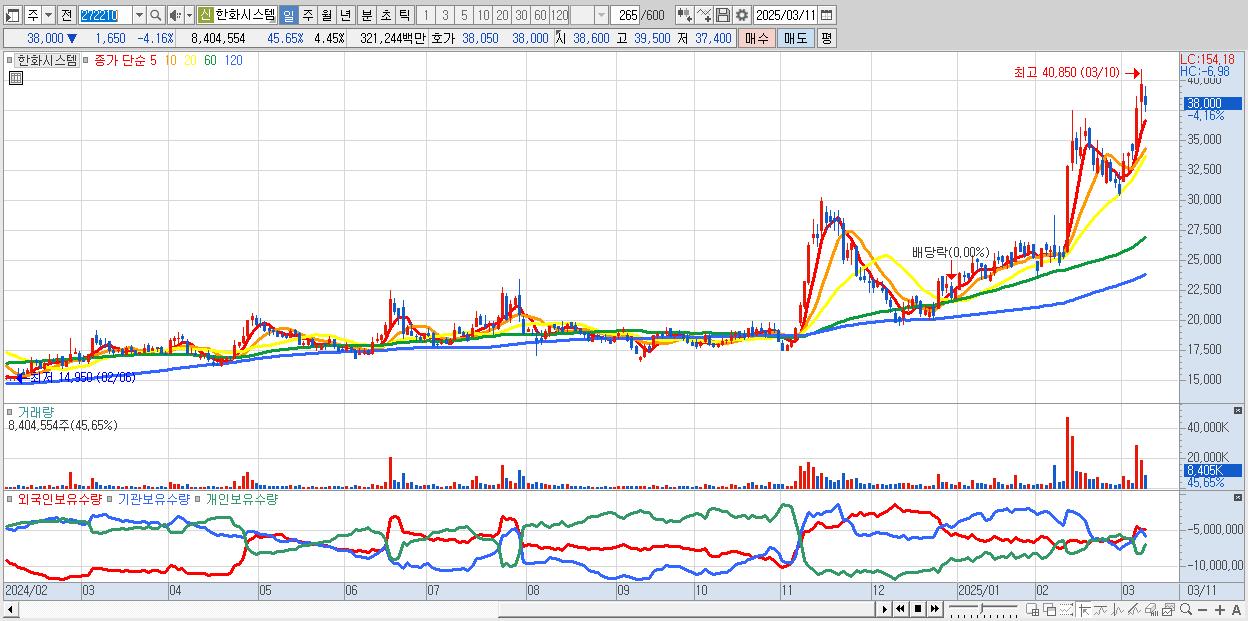
Task: Open the calendar date picker icon
Action: coord(826,15)
